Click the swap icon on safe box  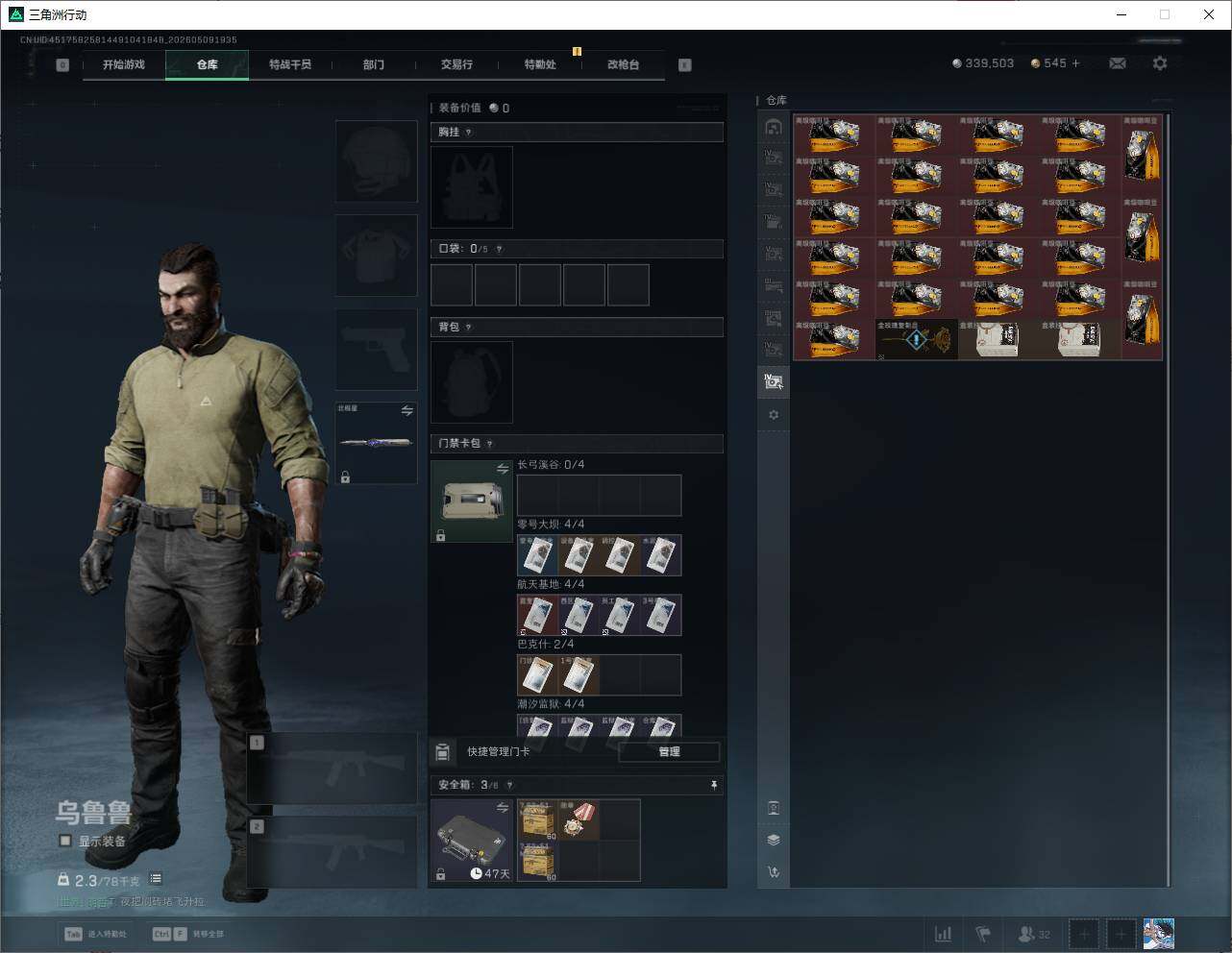click(x=503, y=808)
